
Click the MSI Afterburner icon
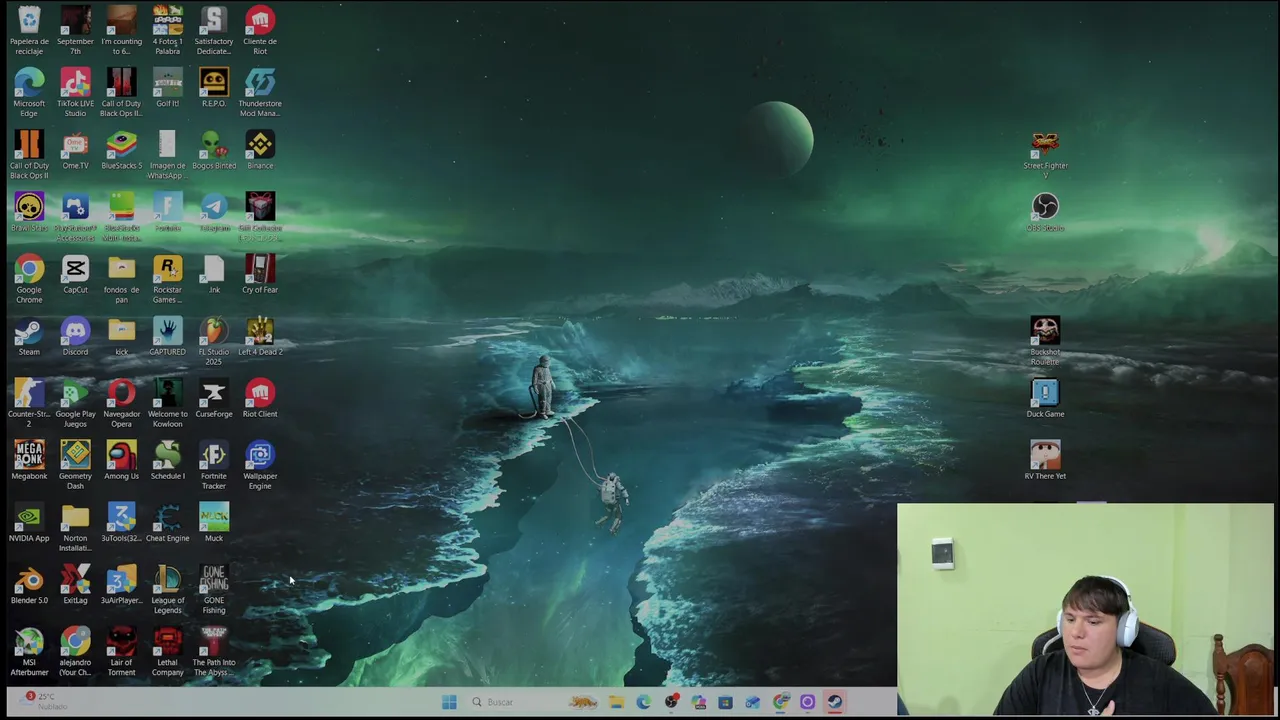tap(29, 651)
